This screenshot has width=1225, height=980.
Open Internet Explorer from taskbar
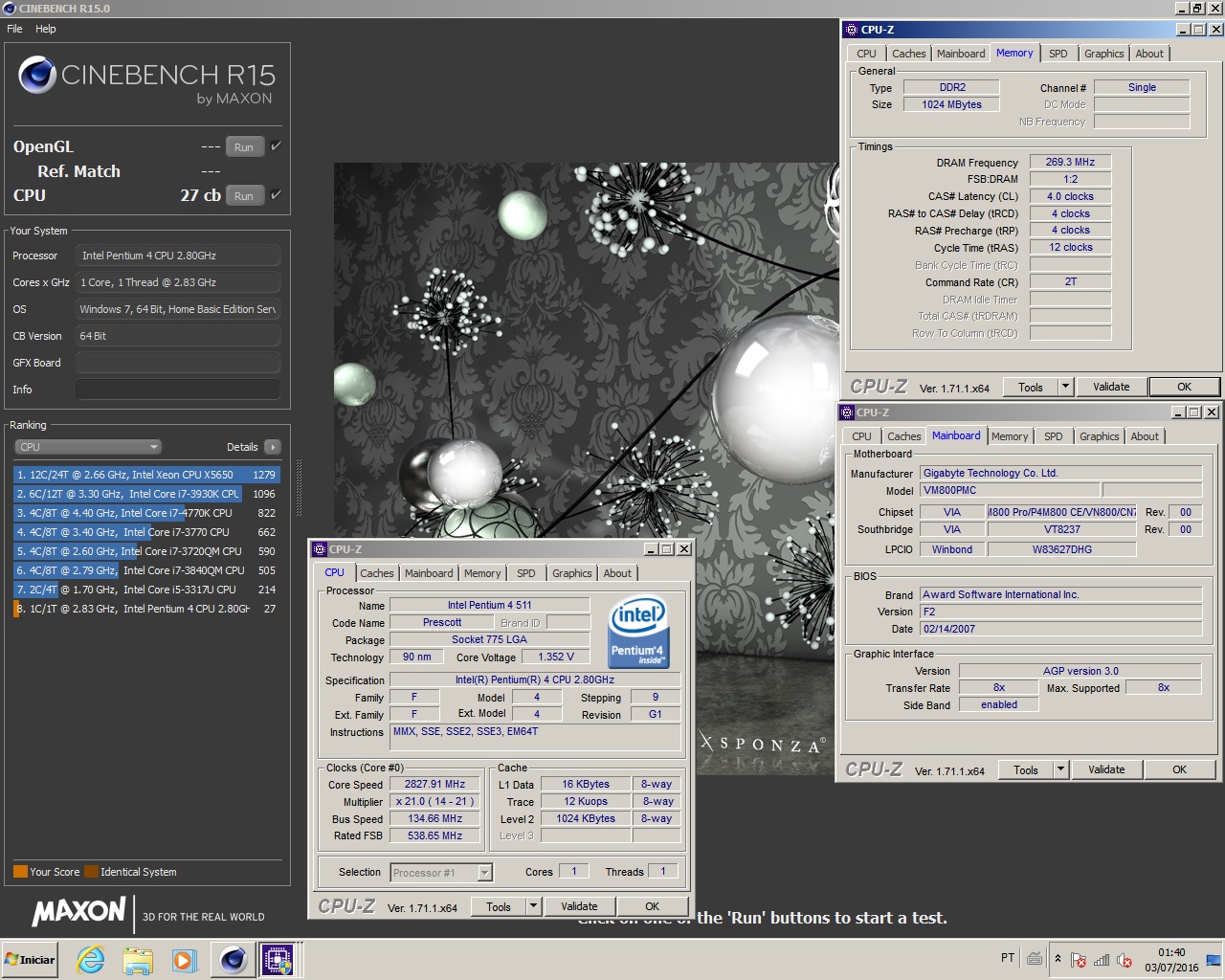click(x=91, y=959)
